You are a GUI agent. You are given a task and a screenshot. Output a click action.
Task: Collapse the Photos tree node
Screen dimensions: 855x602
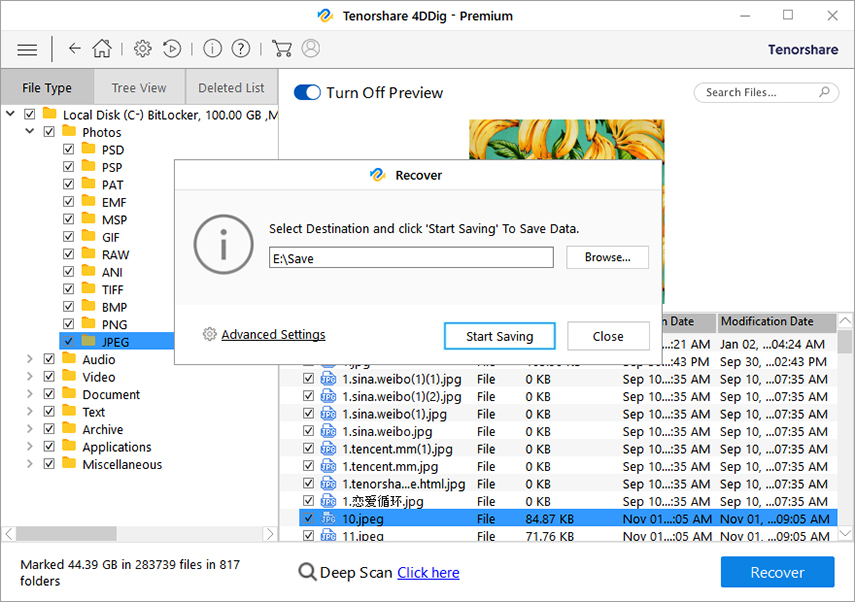30,131
